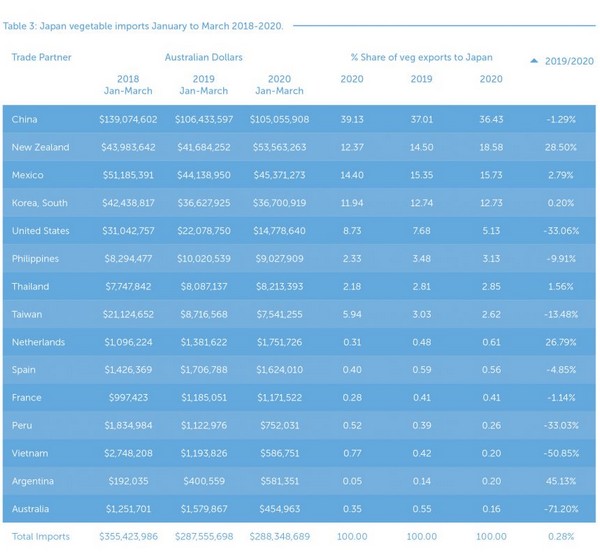Screen dimensions: 600x559
Task: Click the Mexico trade partner cell
Action: [x=28, y=175]
